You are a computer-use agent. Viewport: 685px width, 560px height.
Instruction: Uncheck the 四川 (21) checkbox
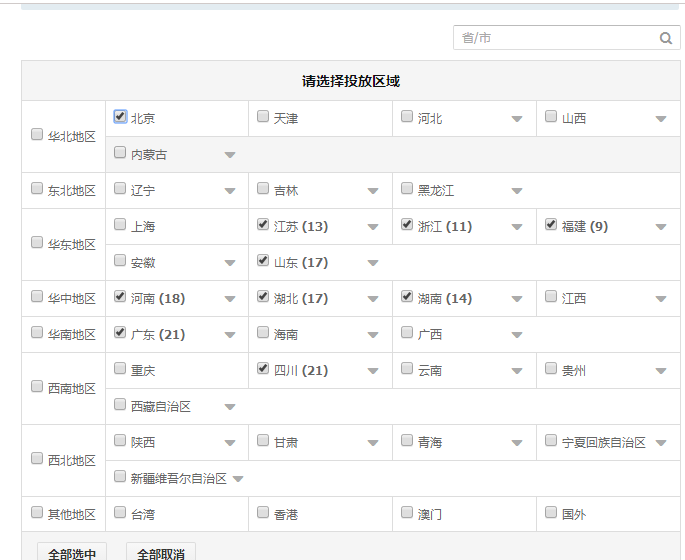pos(263,368)
